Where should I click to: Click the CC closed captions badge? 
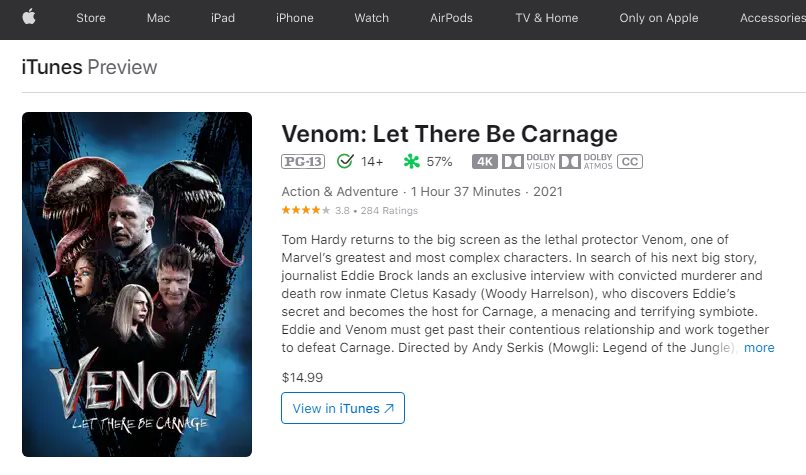pyautogui.click(x=629, y=161)
